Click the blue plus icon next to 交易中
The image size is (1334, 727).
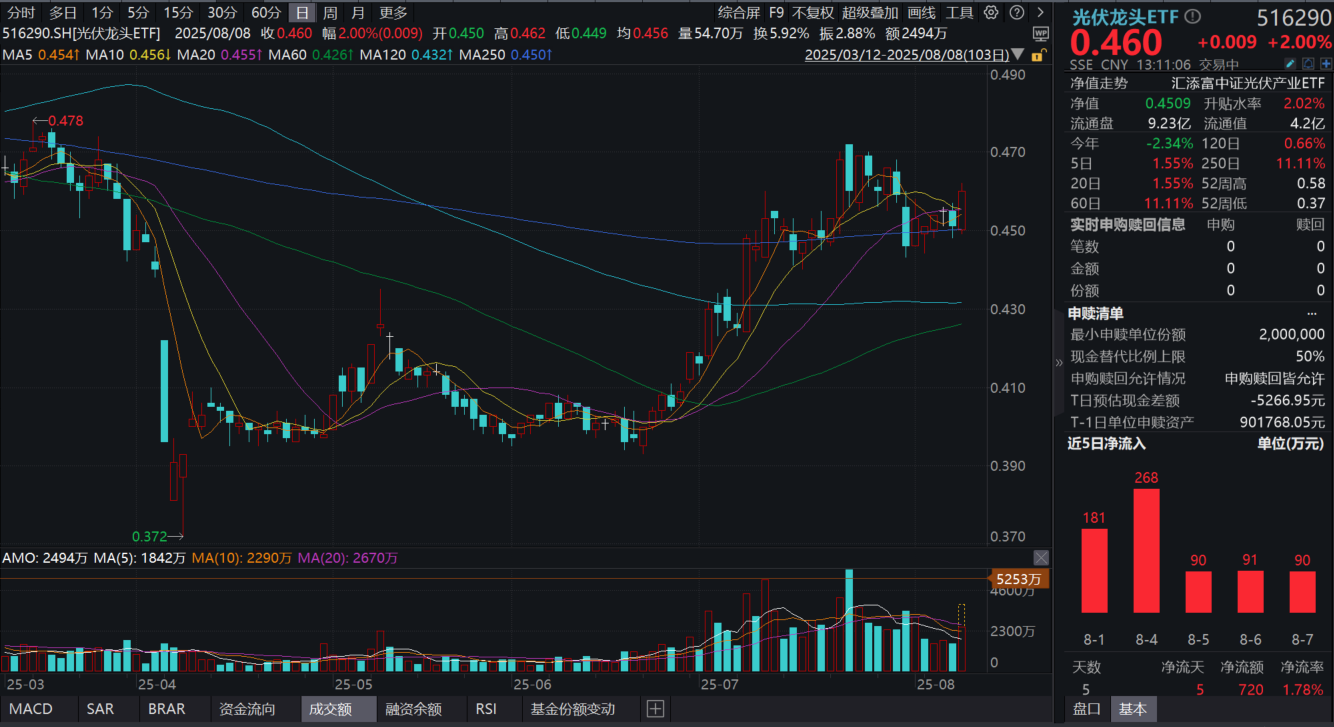[x=1326, y=63]
